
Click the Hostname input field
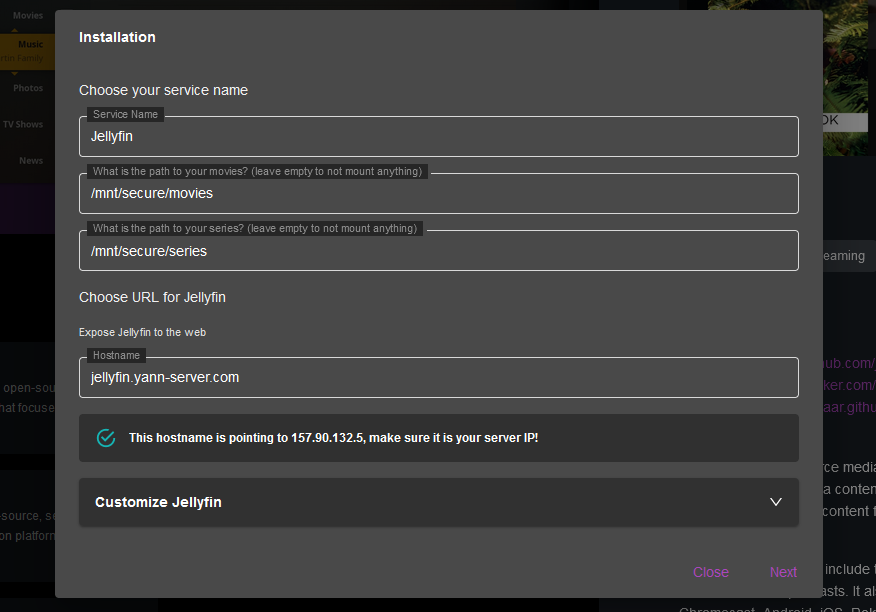click(439, 377)
